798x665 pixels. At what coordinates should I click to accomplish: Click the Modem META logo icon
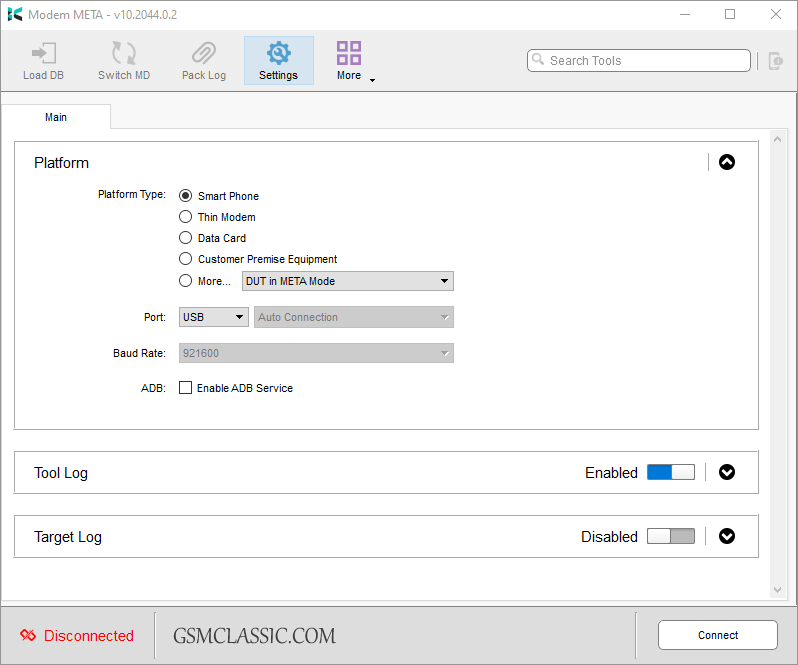click(15, 14)
